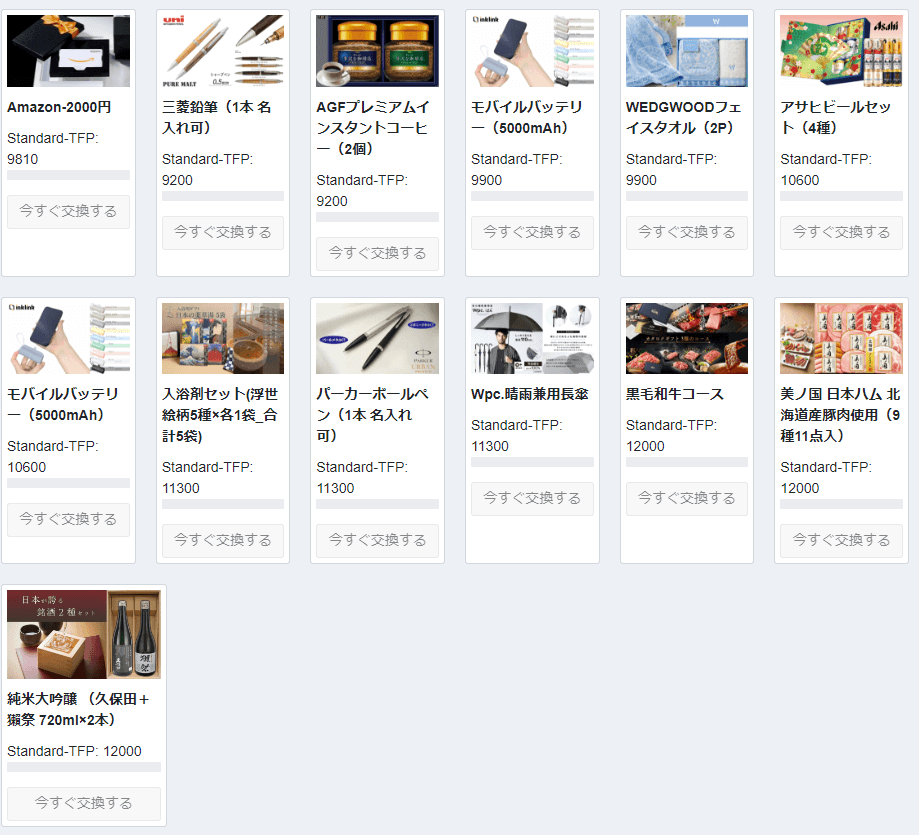Click the 入浴剤セット bath salts image

click(x=223, y=338)
